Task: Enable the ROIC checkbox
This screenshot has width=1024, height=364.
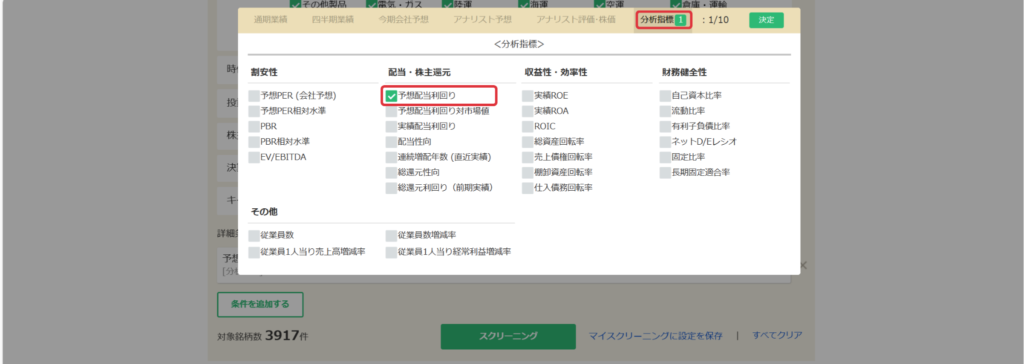Action: pos(528,127)
